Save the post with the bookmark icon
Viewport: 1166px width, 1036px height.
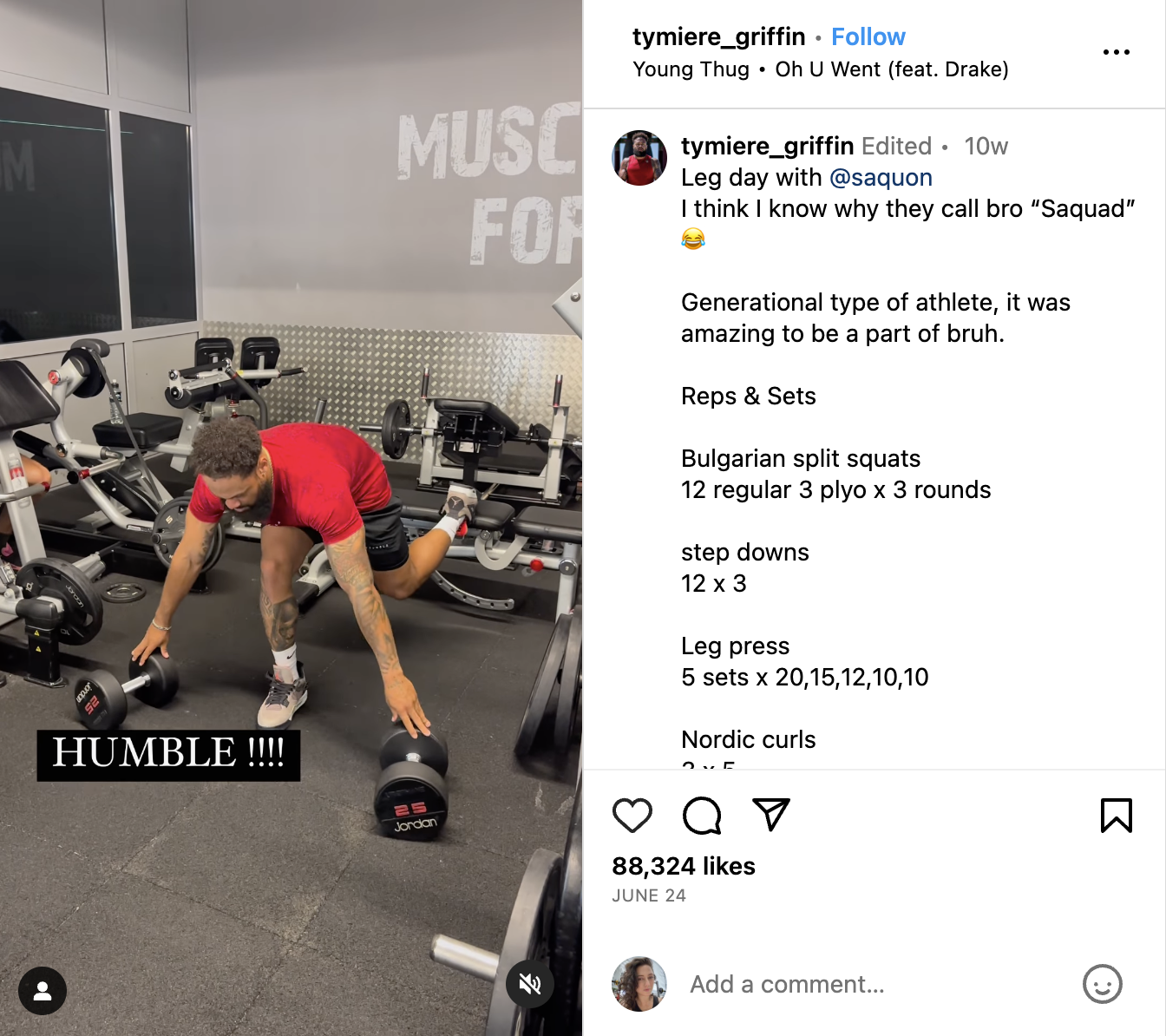1117,816
